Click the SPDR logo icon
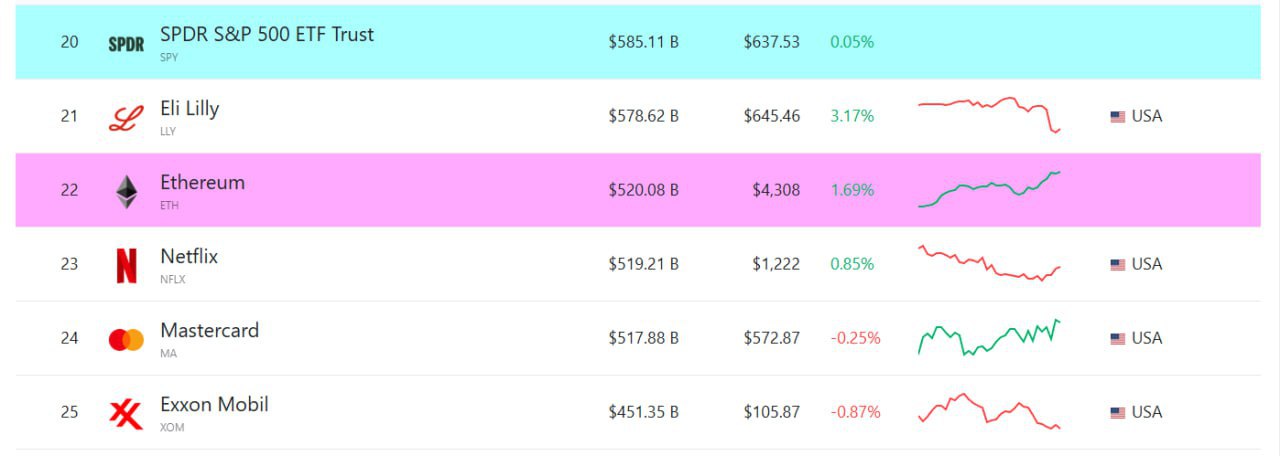The height and width of the screenshot is (456, 1280). [x=126, y=44]
